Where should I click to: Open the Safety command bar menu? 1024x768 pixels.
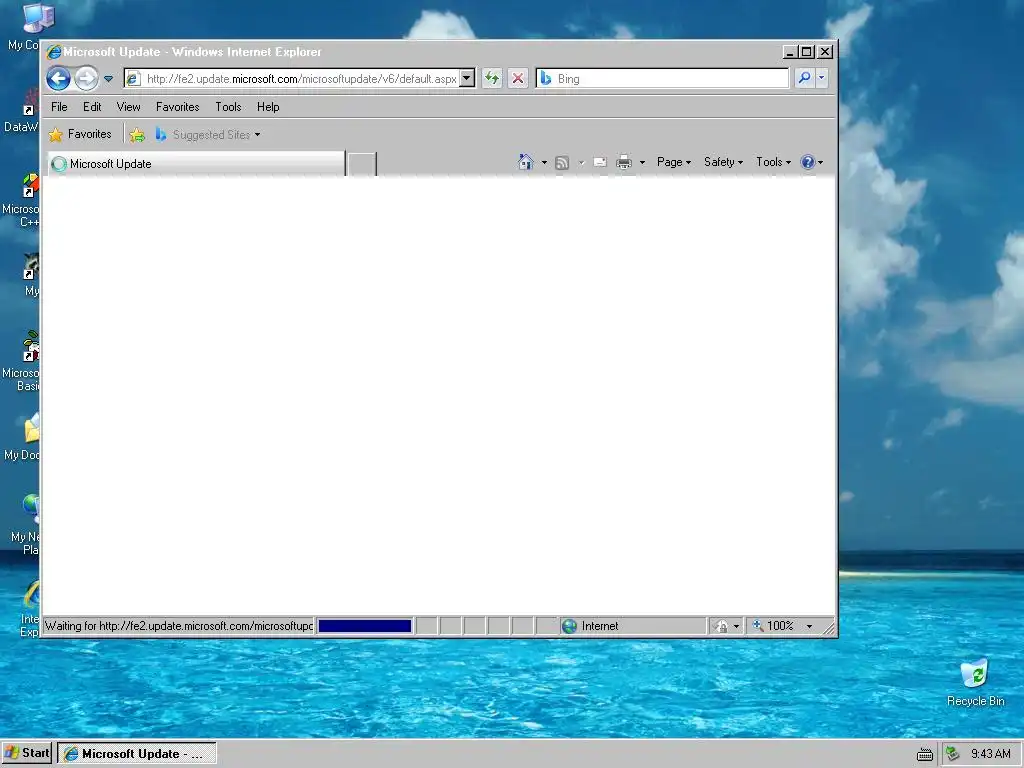723,162
